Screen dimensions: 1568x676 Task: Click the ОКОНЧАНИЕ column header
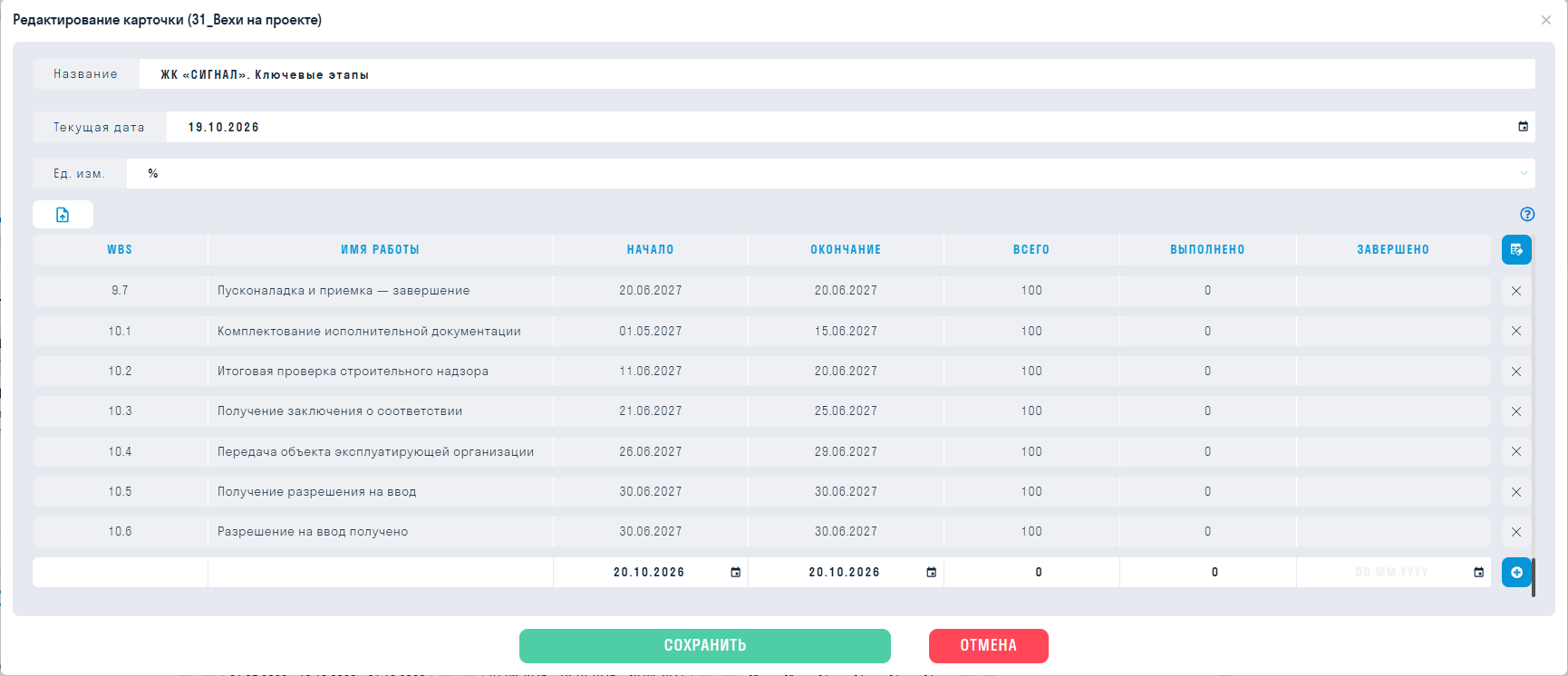[x=846, y=250]
